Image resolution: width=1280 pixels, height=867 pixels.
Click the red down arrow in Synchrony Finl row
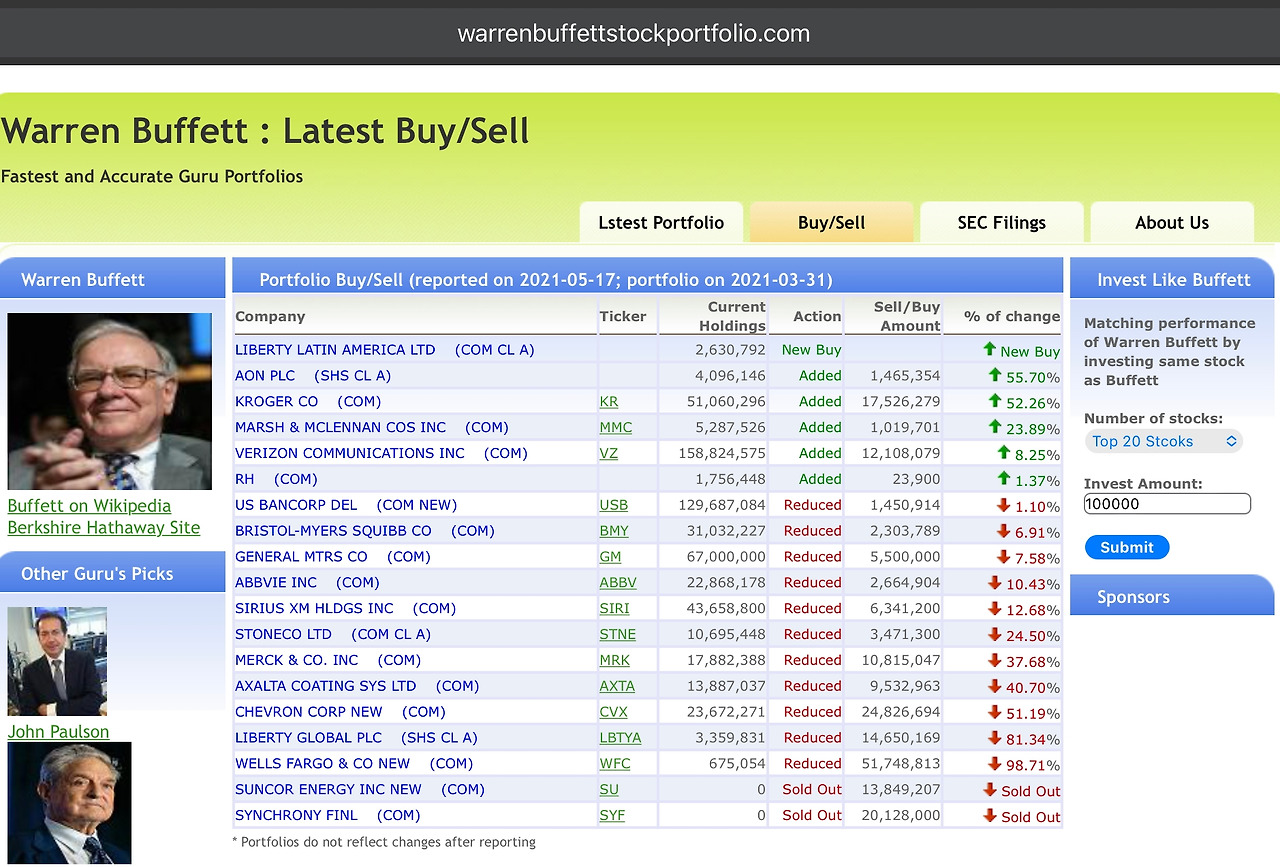[x=990, y=817]
